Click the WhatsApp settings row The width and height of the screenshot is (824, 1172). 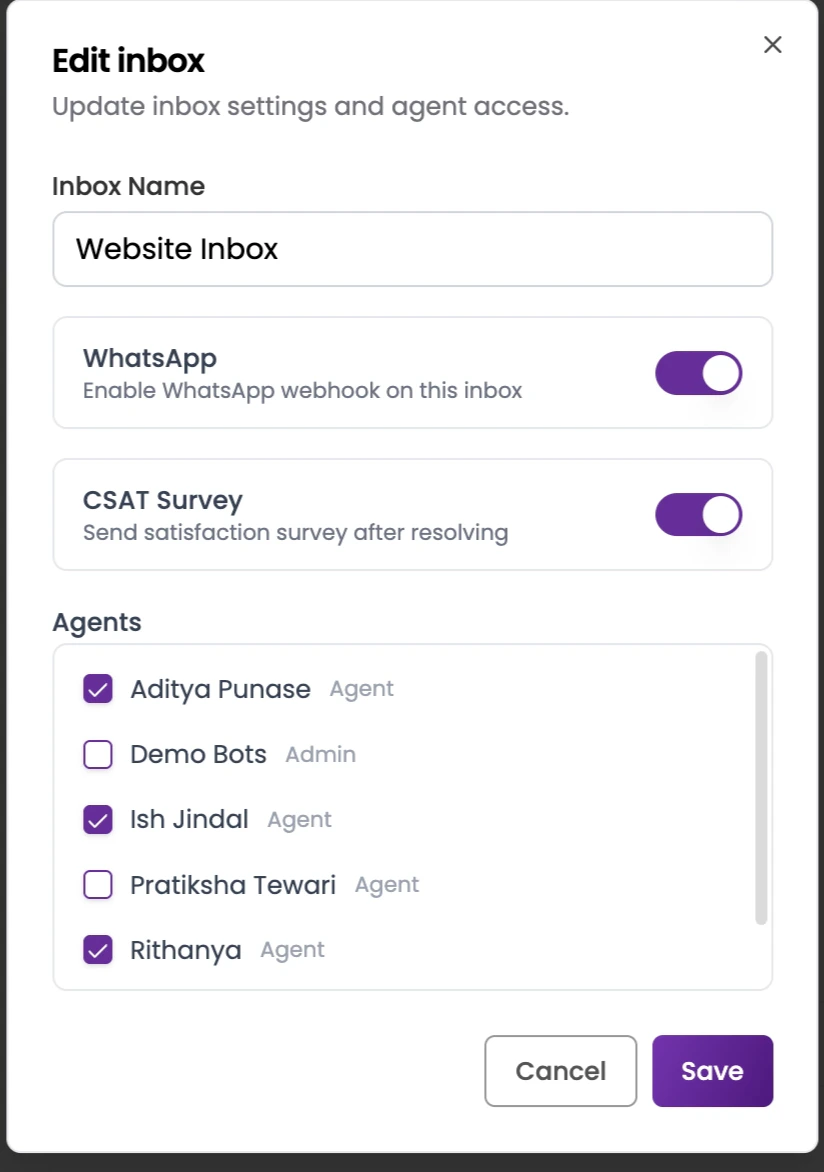click(x=413, y=372)
